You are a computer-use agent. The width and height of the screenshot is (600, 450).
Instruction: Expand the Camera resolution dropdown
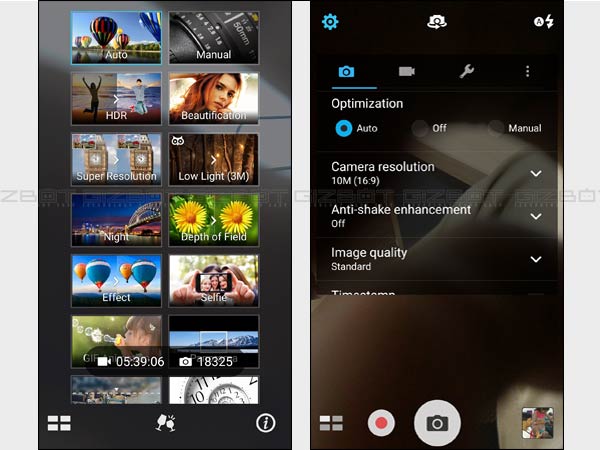[x=536, y=174]
